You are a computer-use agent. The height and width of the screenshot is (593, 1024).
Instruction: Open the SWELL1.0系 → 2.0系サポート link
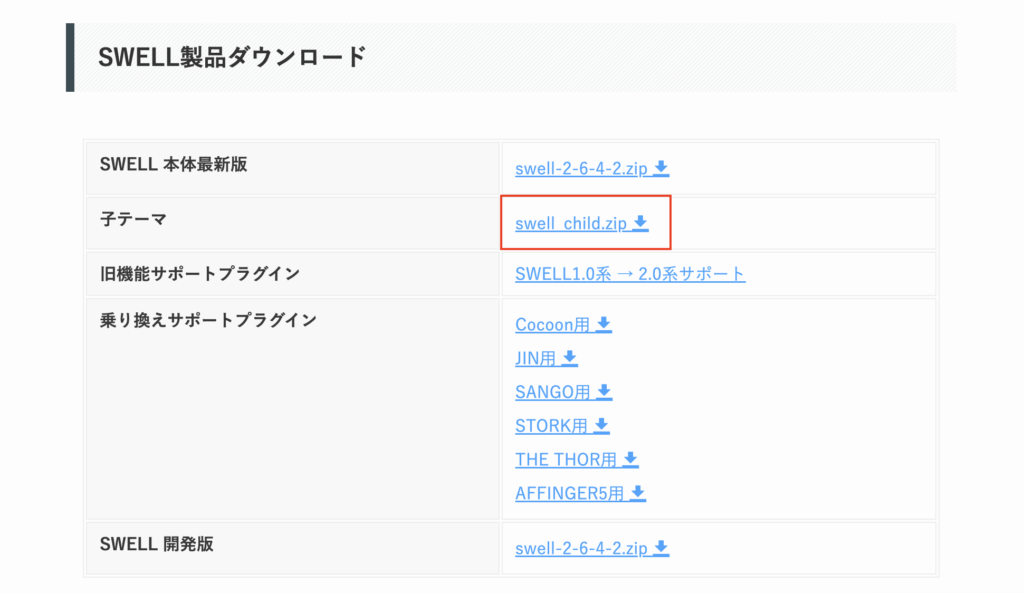(x=630, y=274)
